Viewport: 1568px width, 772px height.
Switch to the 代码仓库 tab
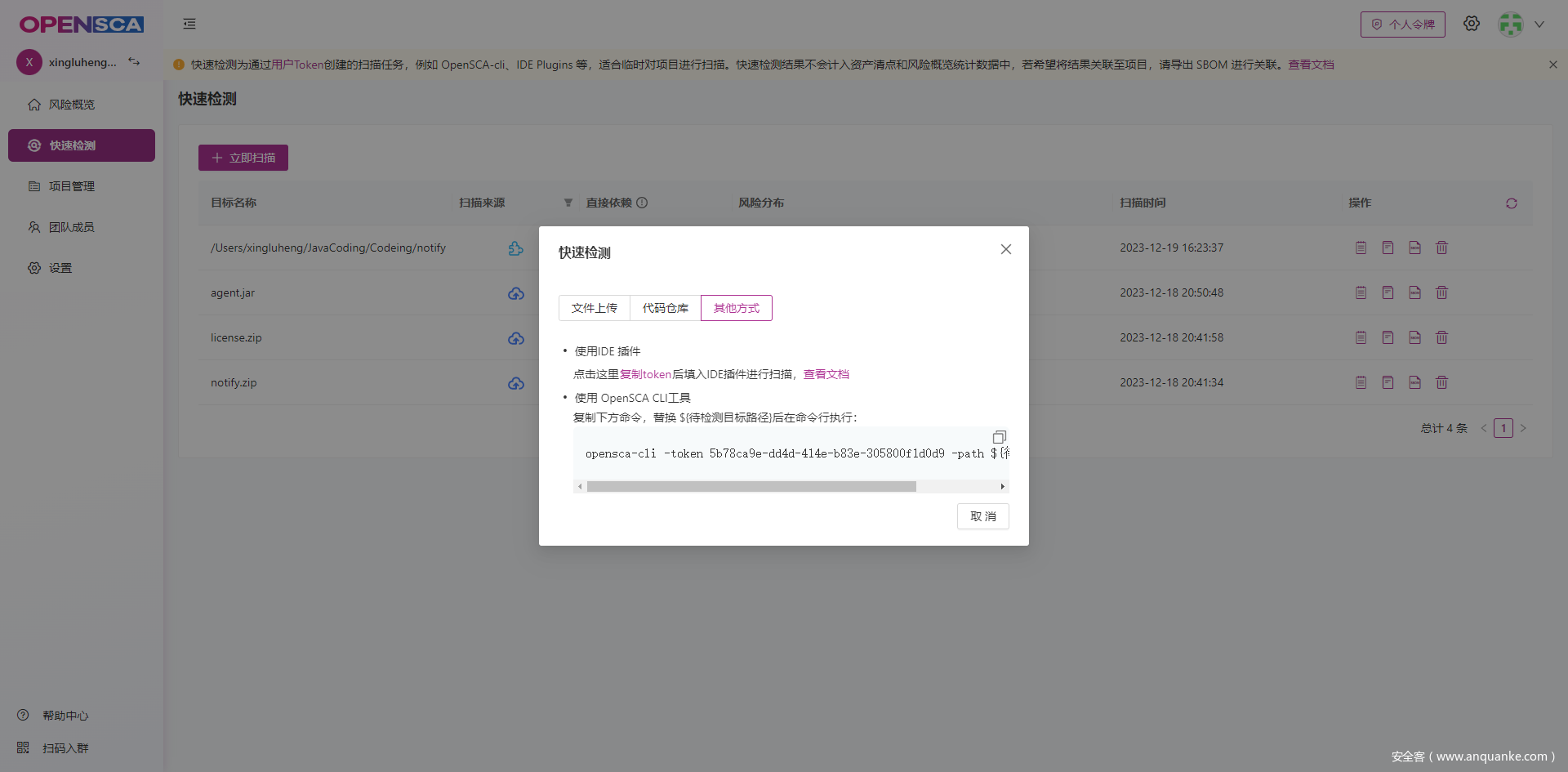(x=665, y=308)
